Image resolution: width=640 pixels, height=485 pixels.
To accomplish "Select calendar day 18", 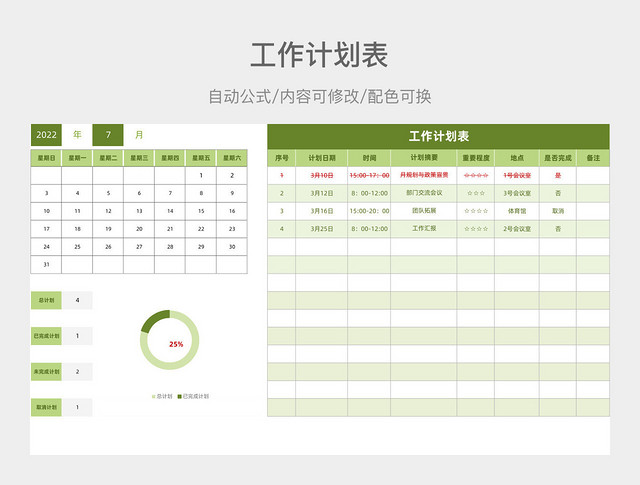I will click(77, 229).
